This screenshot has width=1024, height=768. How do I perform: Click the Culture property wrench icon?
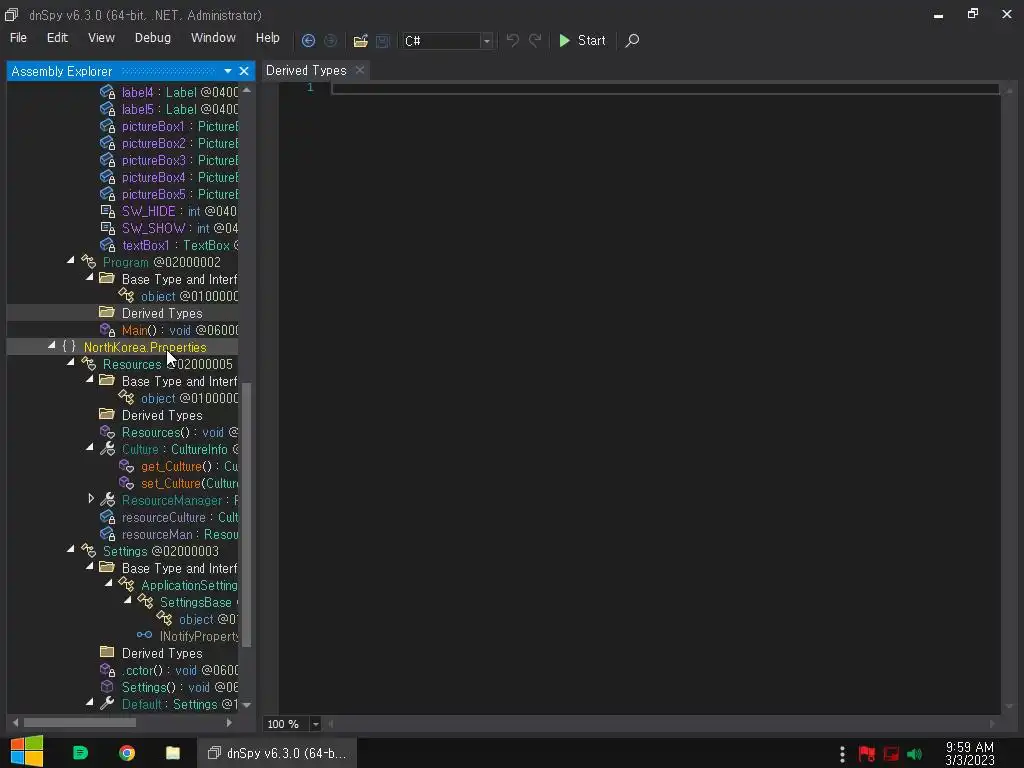coord(107,449)
